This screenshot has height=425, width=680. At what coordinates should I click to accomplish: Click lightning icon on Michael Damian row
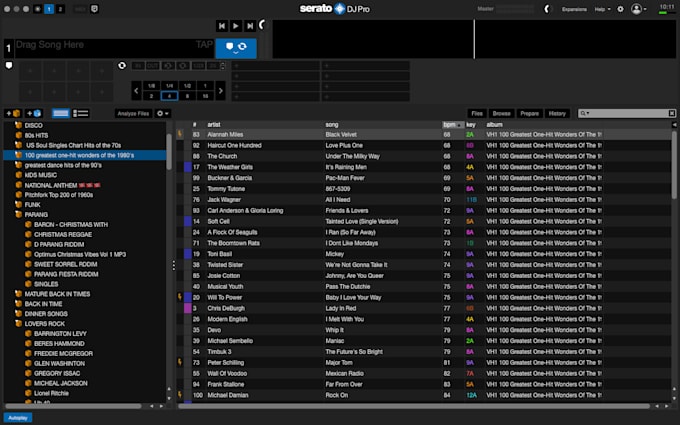click(x=180, y=395)
